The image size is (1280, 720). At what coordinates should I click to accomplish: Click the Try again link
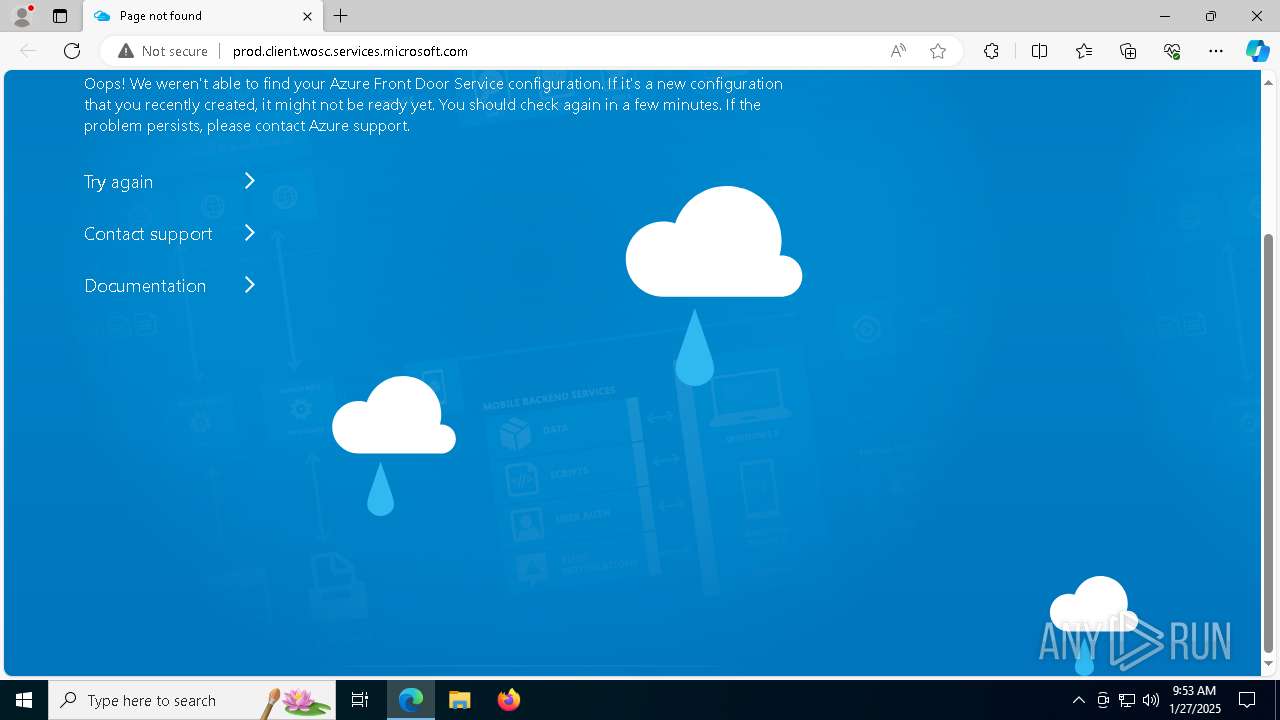[118, 182]
